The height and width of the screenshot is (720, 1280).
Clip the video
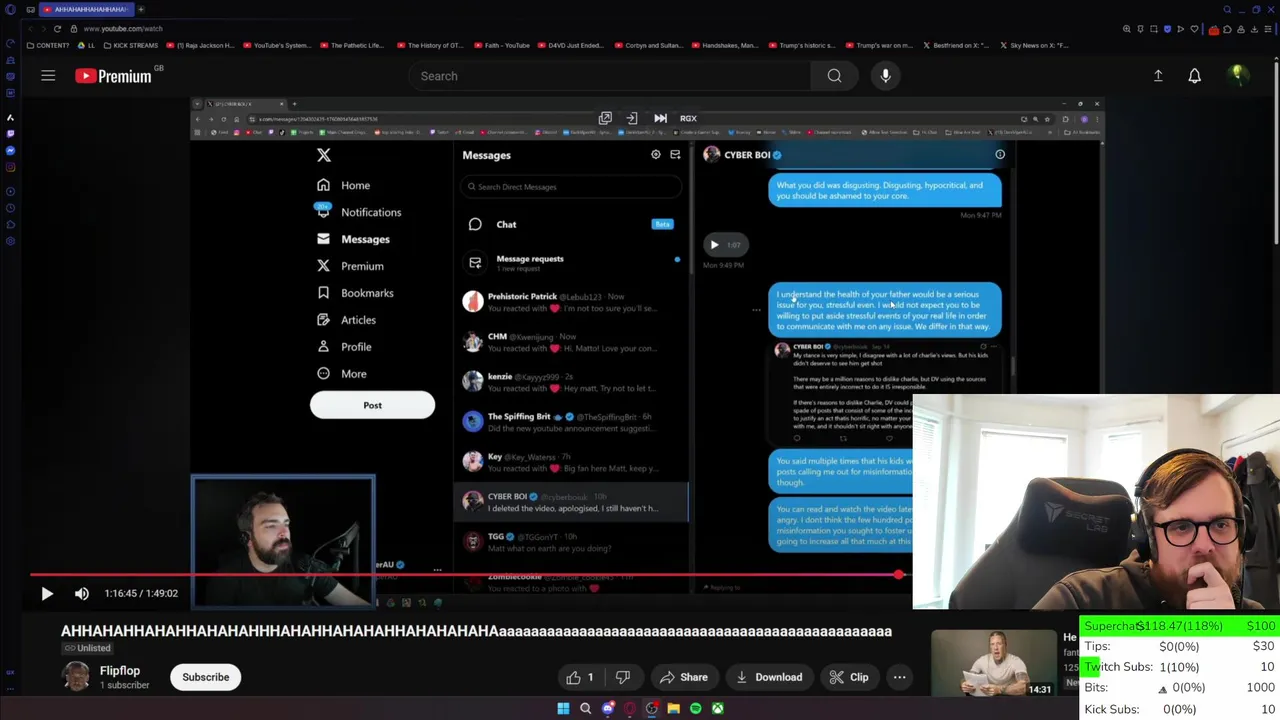(x=849, y=677)
